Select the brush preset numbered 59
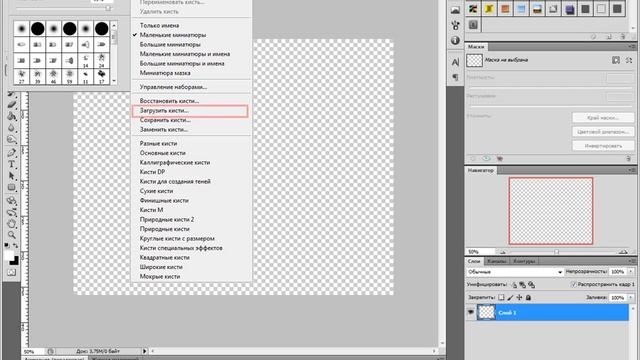 [70, 76]
